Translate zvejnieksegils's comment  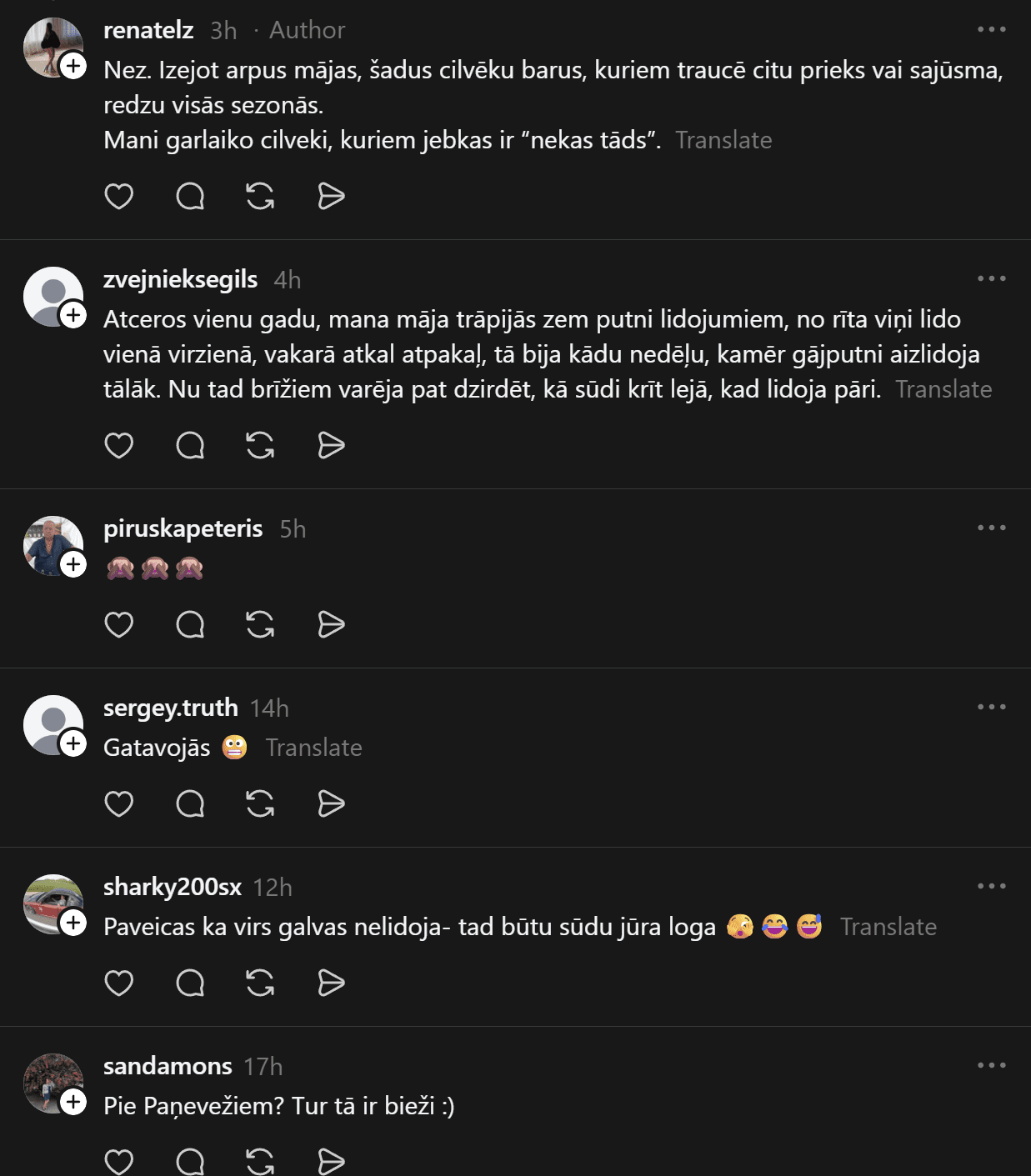[x=943, y=389]
